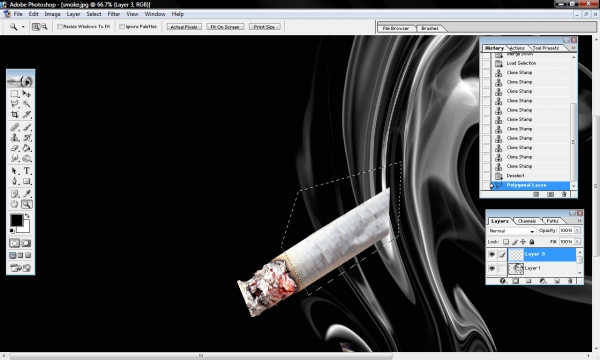
Task: Switch to Tool Presets tab
Action: pos(546,48)
